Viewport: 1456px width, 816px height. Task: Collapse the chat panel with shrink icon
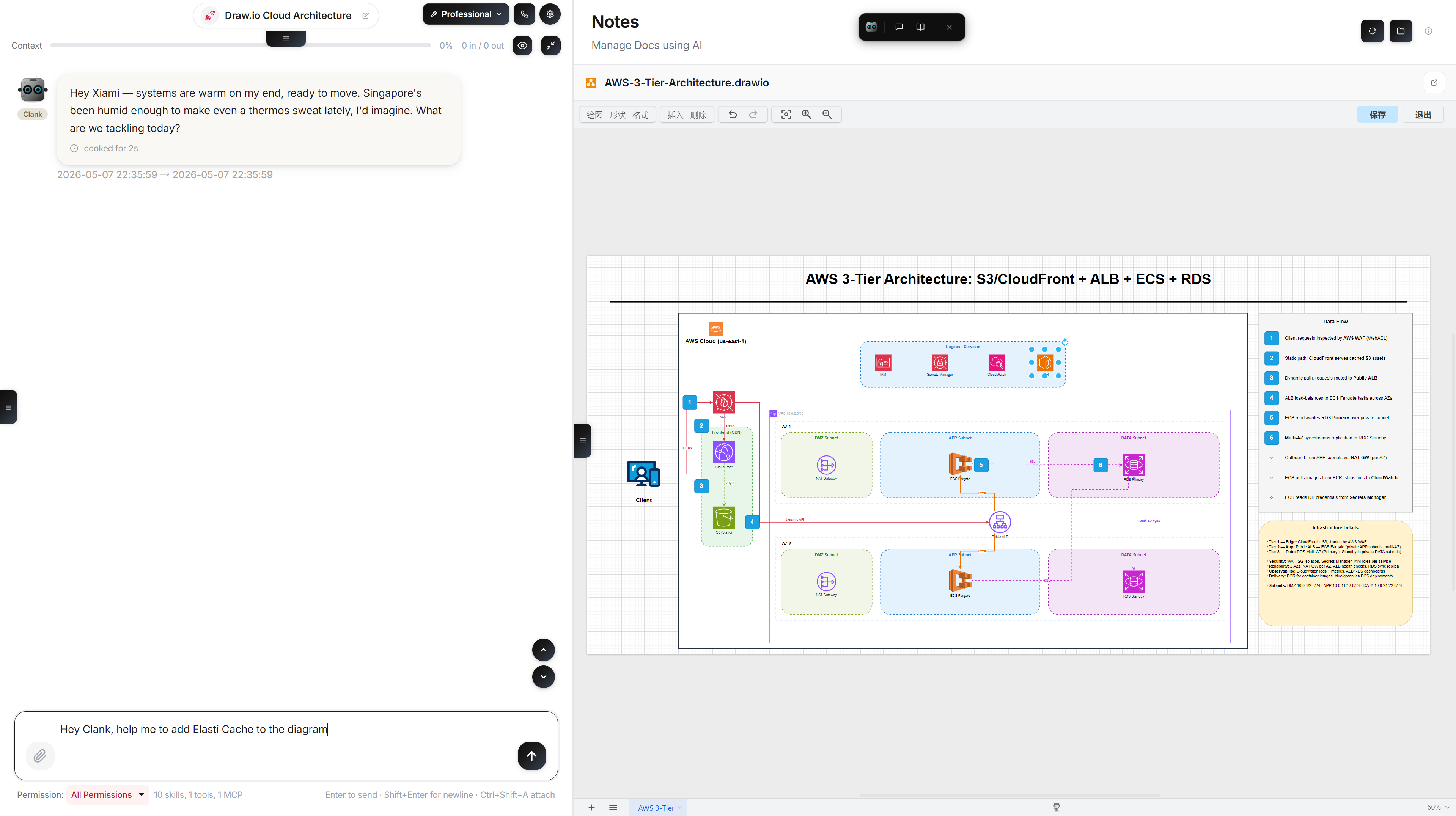[550, 45]
